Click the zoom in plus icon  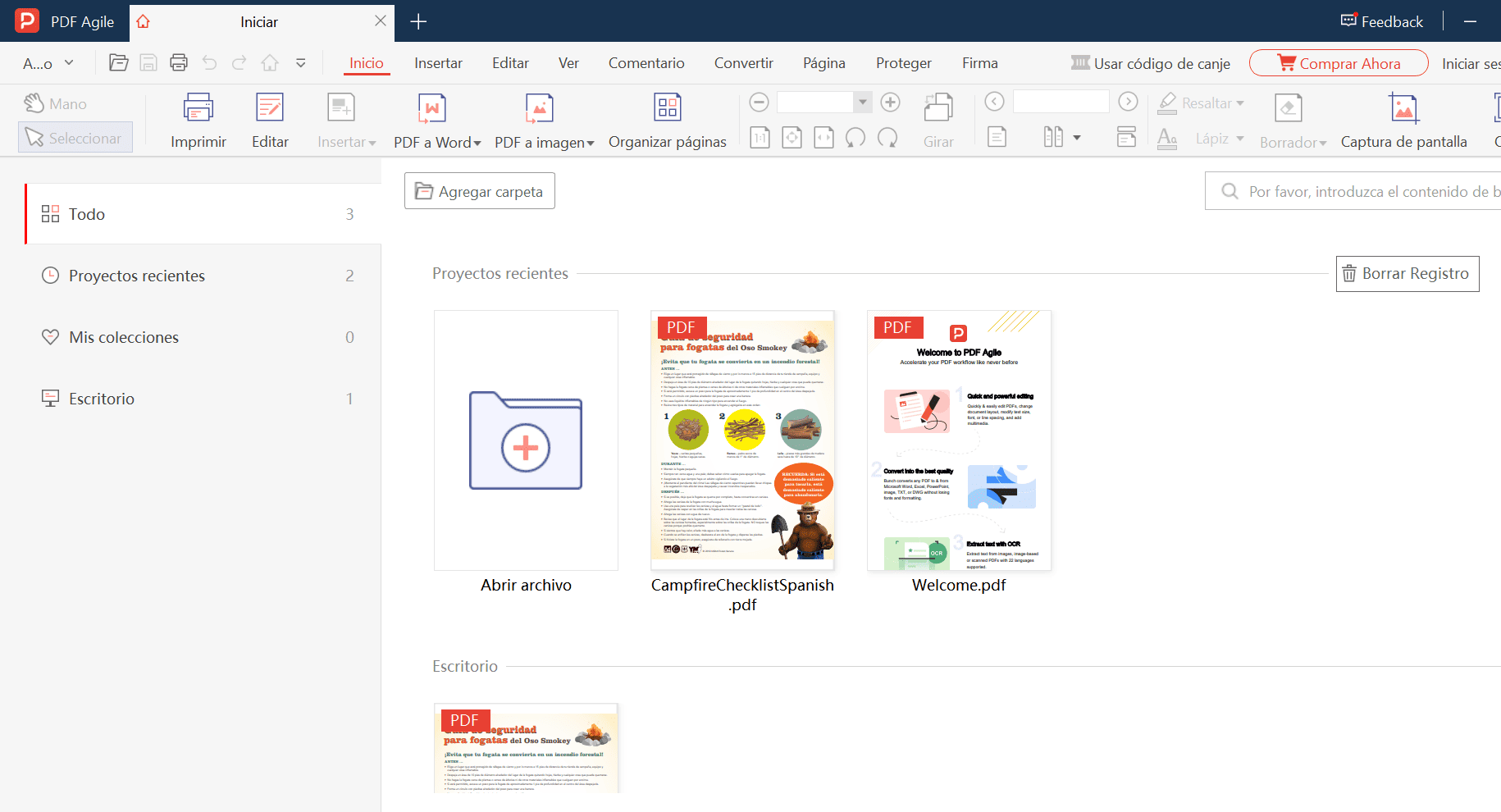tap(889, 102)
